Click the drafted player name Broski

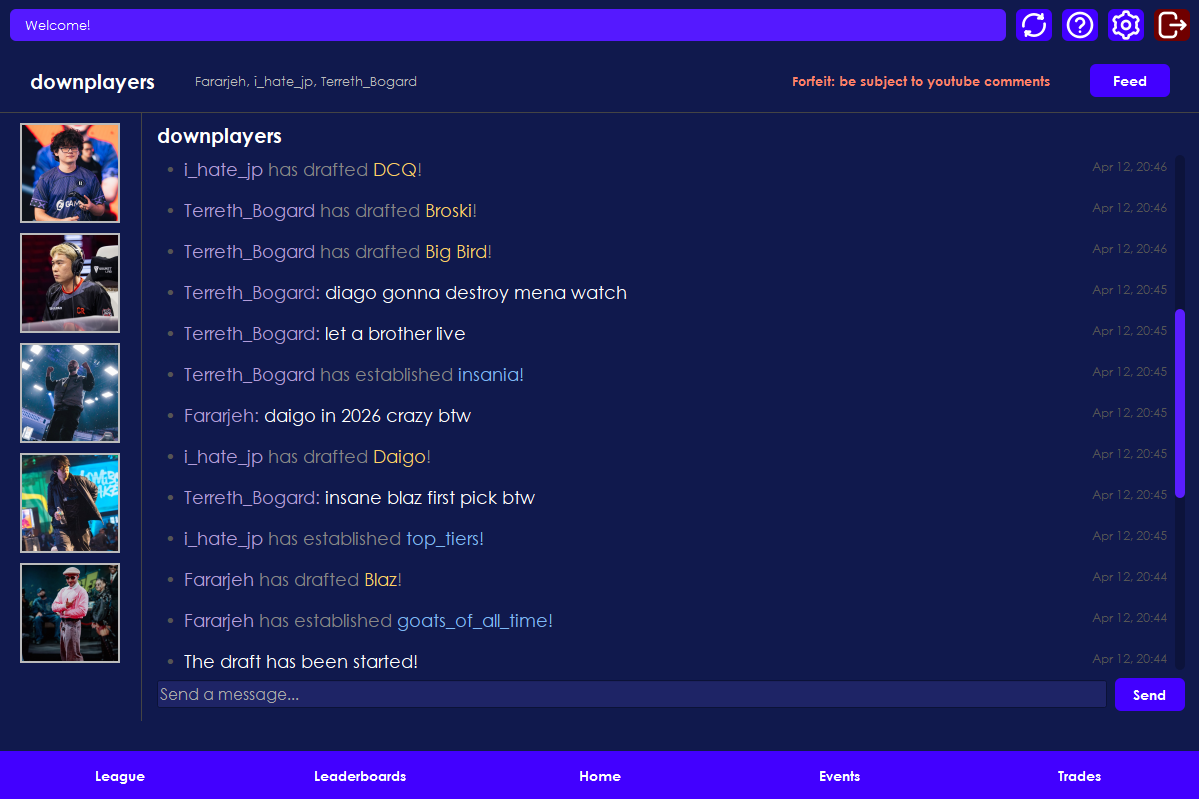coord(448,211)
